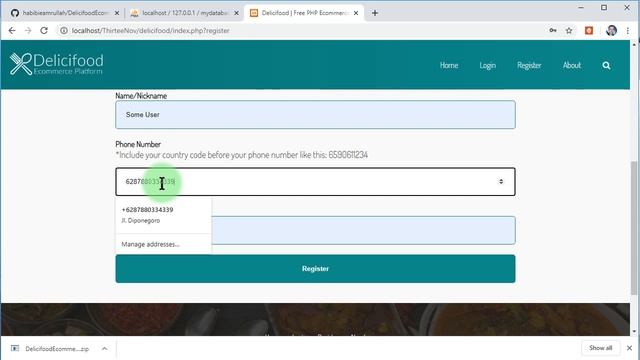The image size is (640, 360).
Task: Go to Home in site navigation
Action: pos(449,65)
